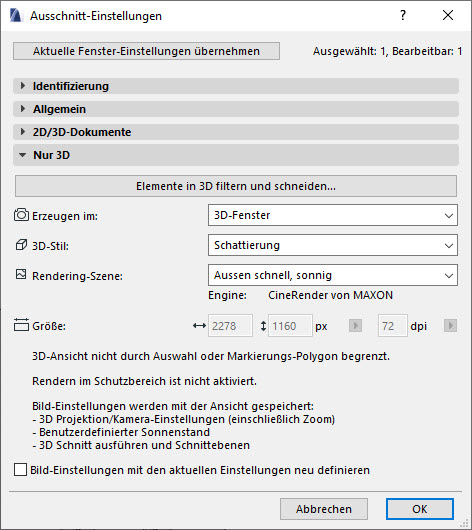Enable Bild-Einstellungen neu definieren checkbox

pos(20,469)
